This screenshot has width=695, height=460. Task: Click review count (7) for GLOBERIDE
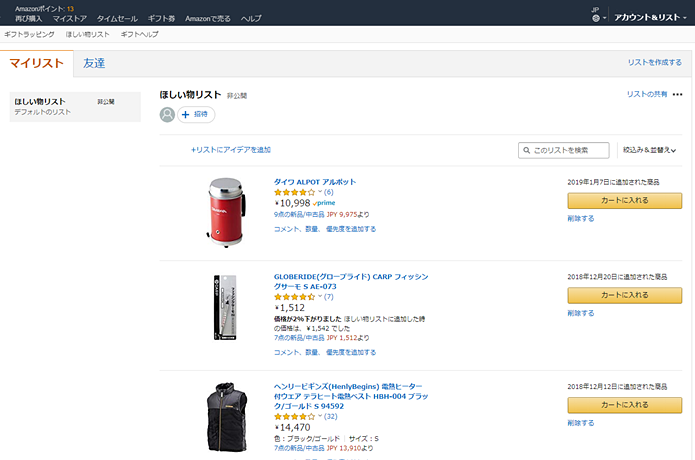328,297
